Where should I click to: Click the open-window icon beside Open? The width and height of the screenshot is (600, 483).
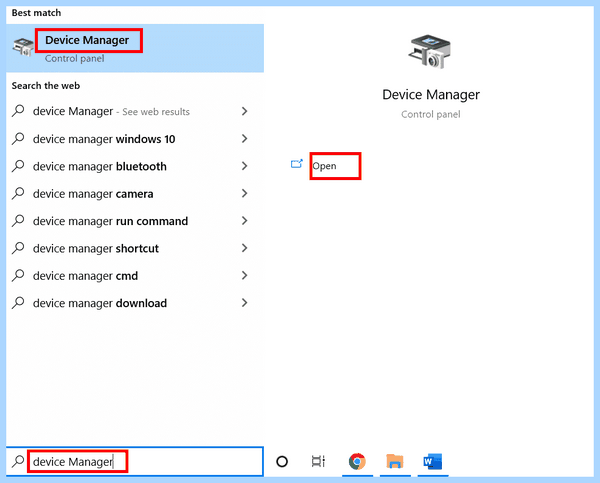coord(297,164)
